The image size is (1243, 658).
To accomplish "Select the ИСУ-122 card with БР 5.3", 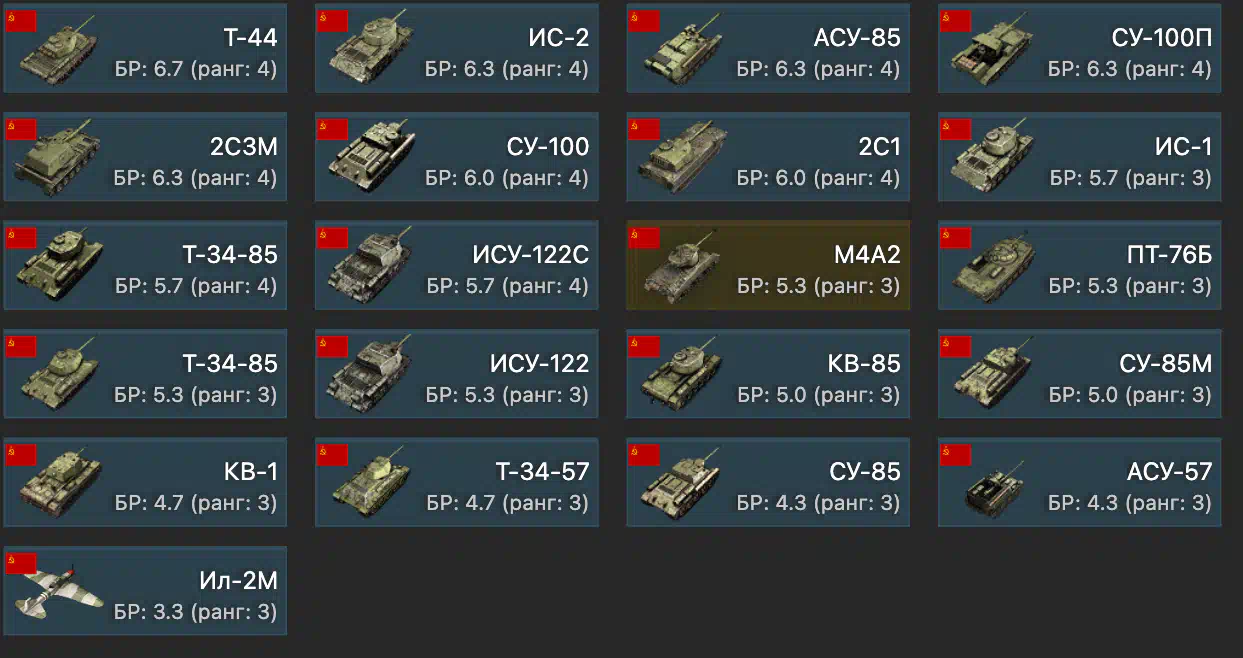I will point(457,374).
